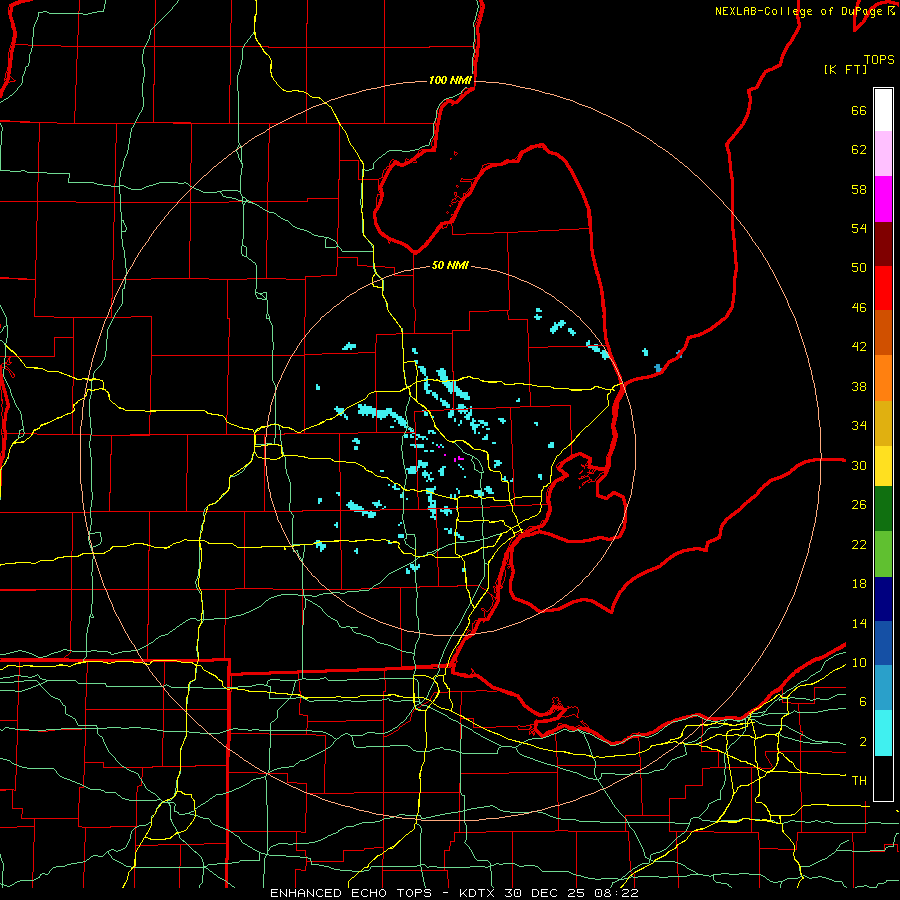Click the dark green legend swatch

point(883,509)
